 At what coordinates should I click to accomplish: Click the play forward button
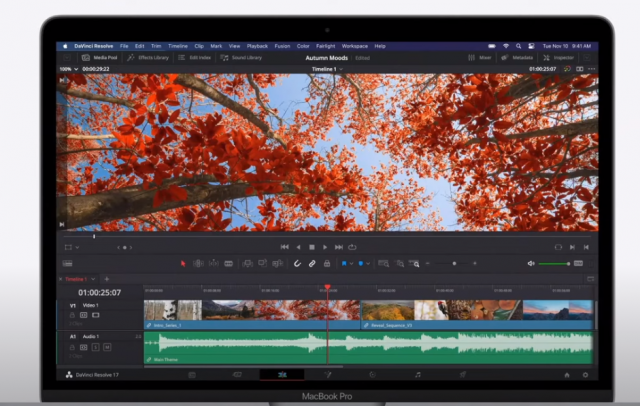pos(325,247)
